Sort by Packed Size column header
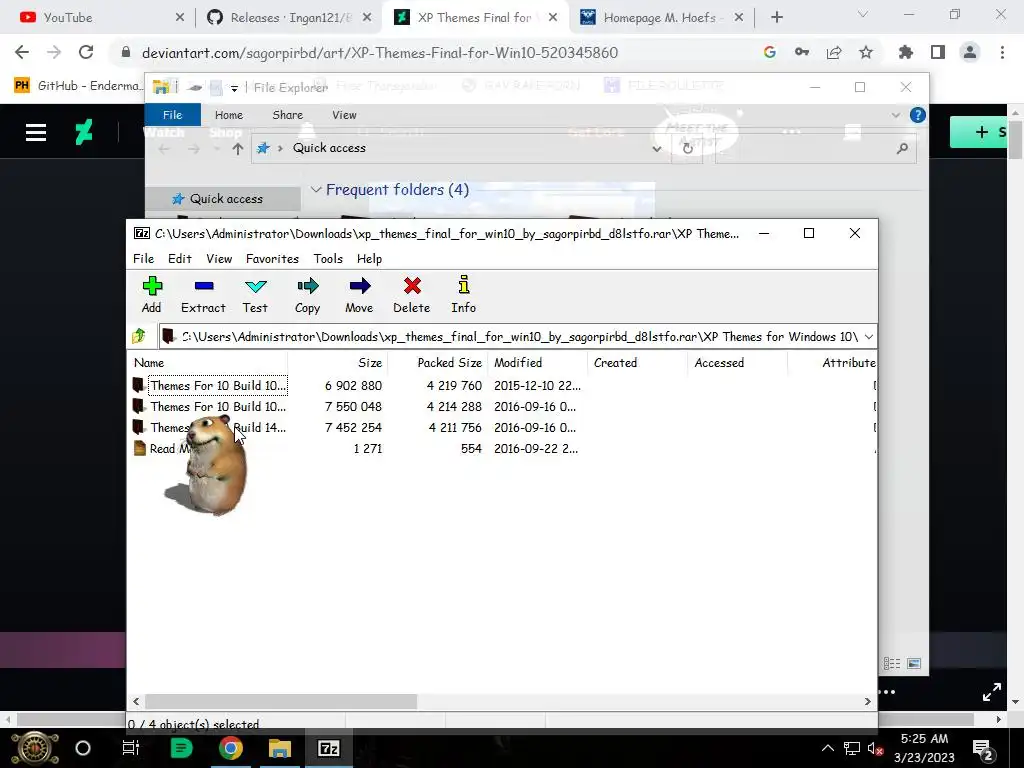Image resolution: width=1024 pixels, height=768 pixels. coord(438,362)
